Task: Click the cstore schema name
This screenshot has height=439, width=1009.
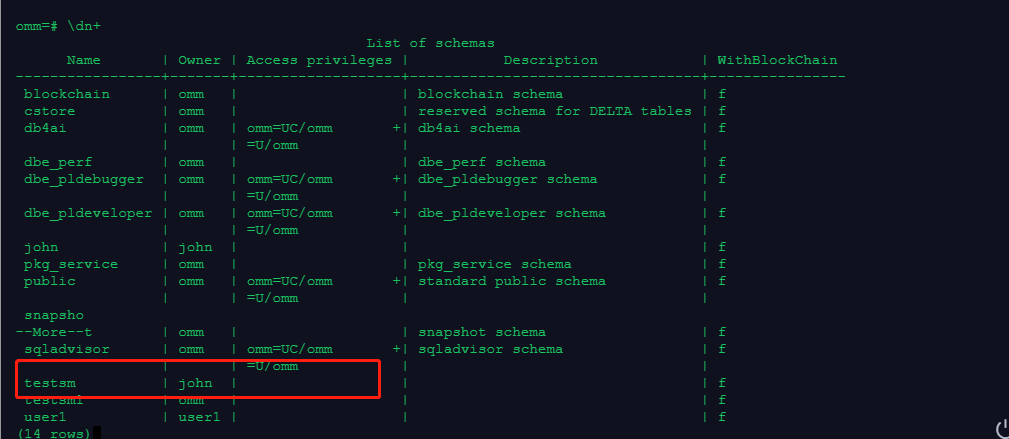Action: [50, 111]
